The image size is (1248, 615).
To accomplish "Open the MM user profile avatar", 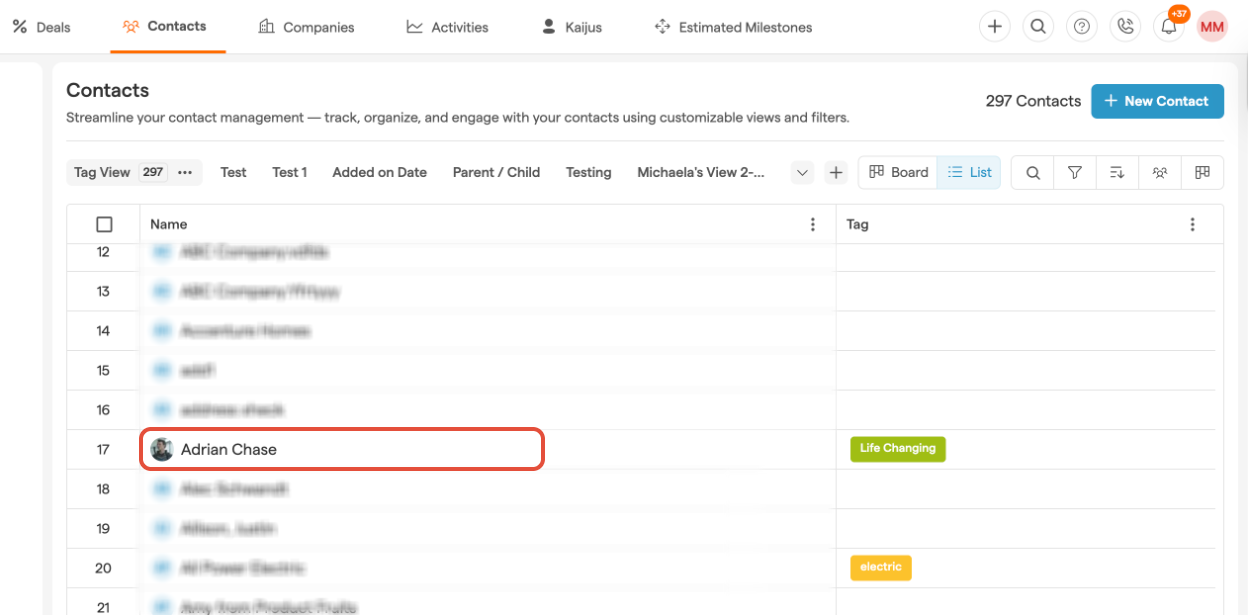I will point(1212,27).
